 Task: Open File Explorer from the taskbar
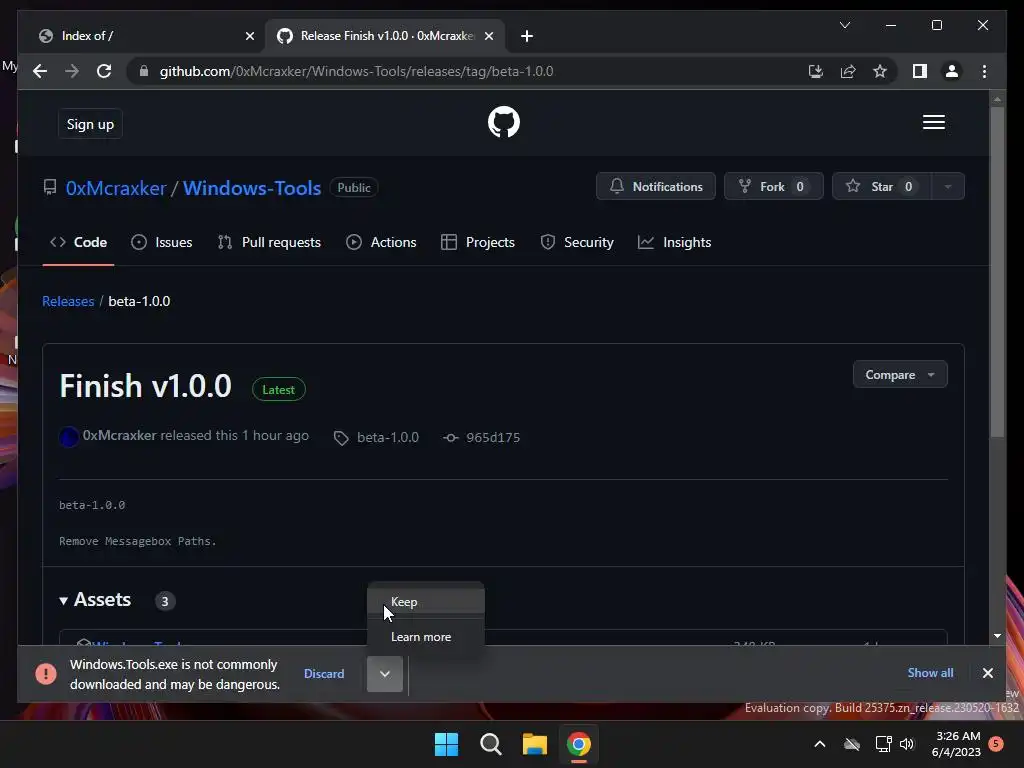click(535, 744)
